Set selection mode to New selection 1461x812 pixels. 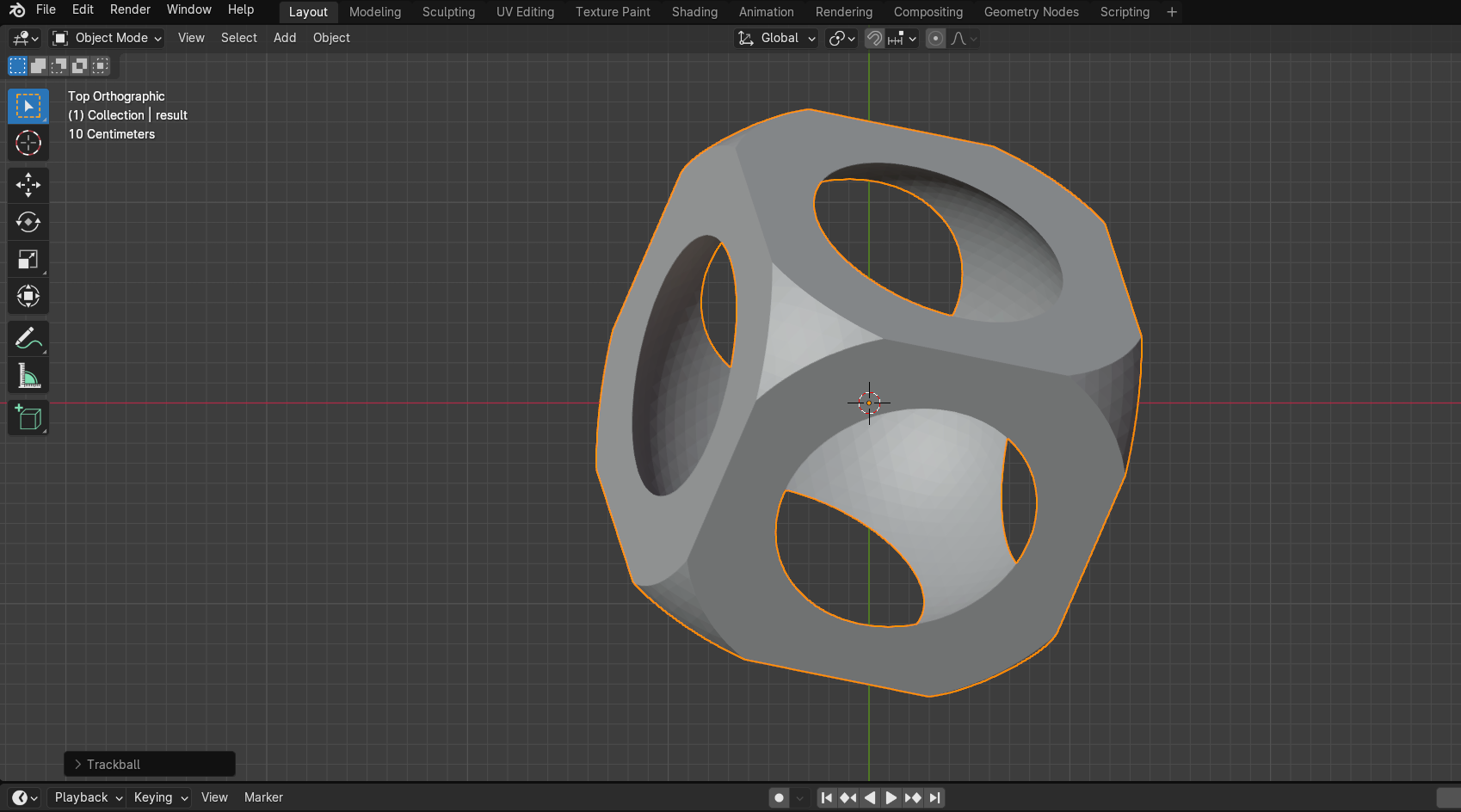coord(17,65)
